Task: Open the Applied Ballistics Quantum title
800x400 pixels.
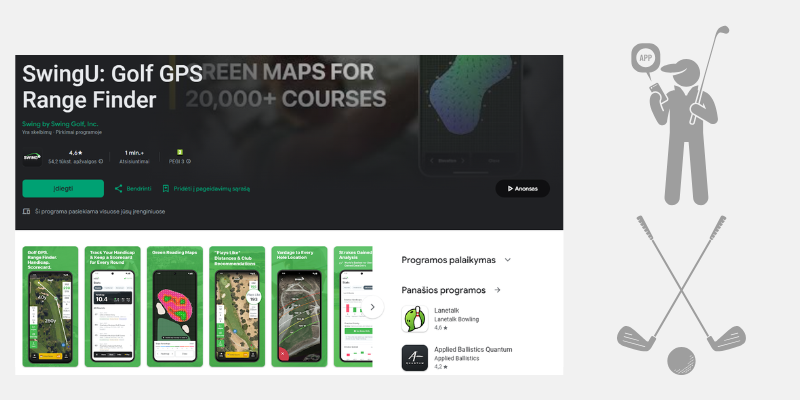Action: click(473, 349)
